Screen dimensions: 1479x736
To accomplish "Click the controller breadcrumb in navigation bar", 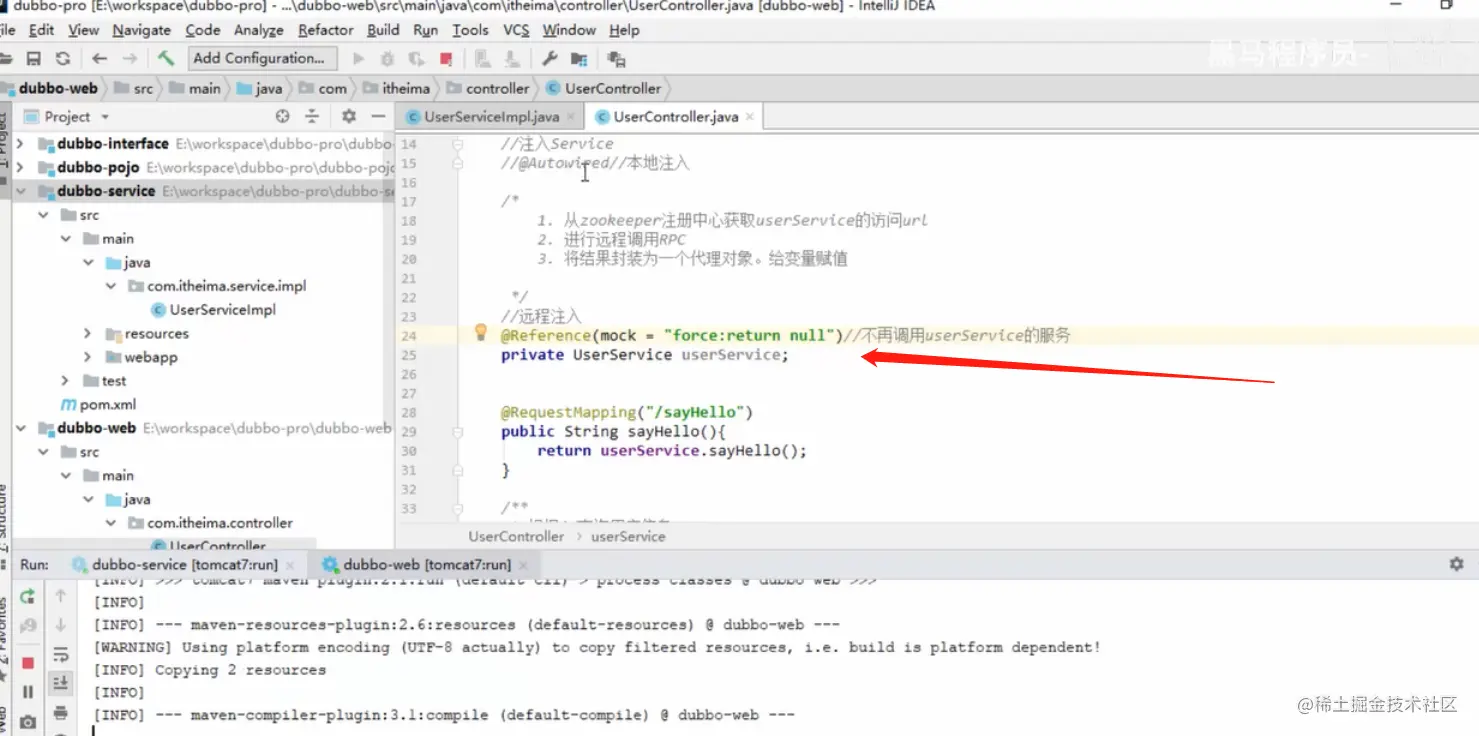I will (487, 88).
